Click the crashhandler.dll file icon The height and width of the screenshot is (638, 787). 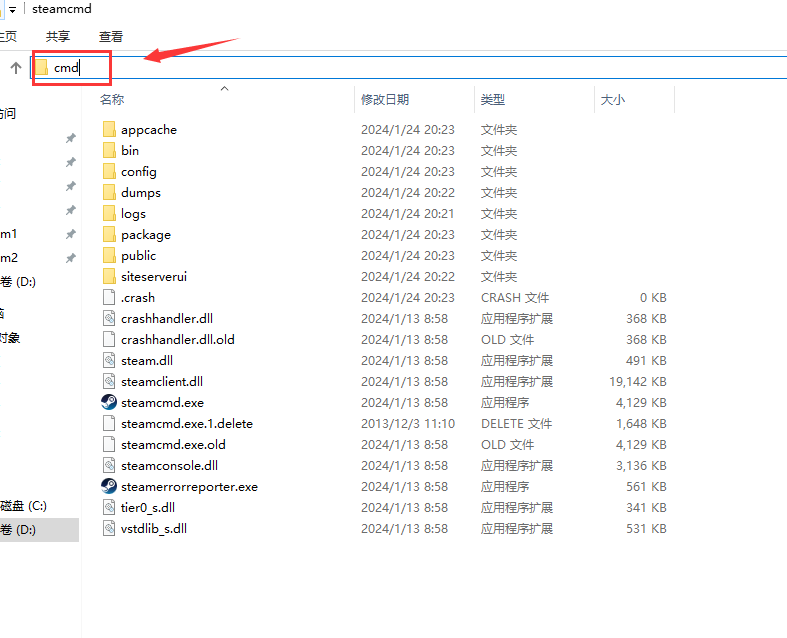click(109, 318)
